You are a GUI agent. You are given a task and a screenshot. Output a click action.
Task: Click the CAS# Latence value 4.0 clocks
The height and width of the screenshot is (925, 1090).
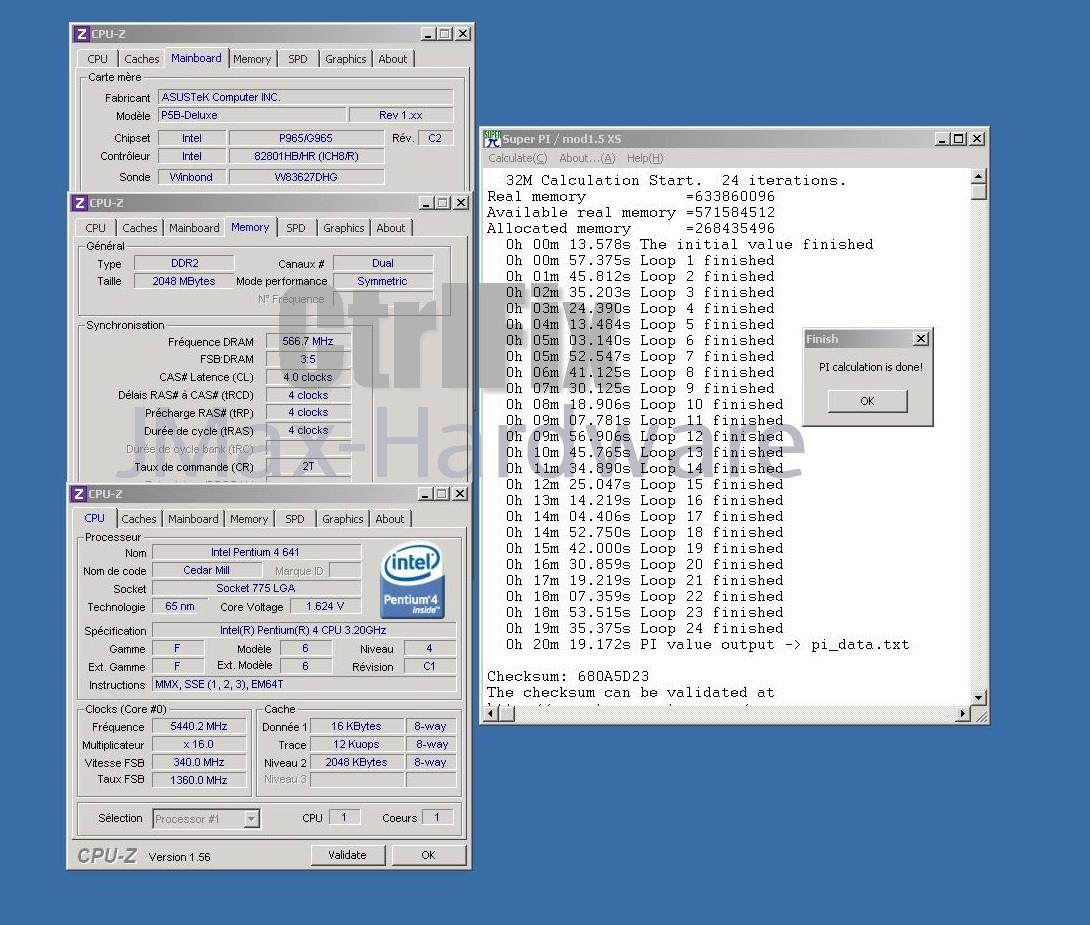[308, 377]
